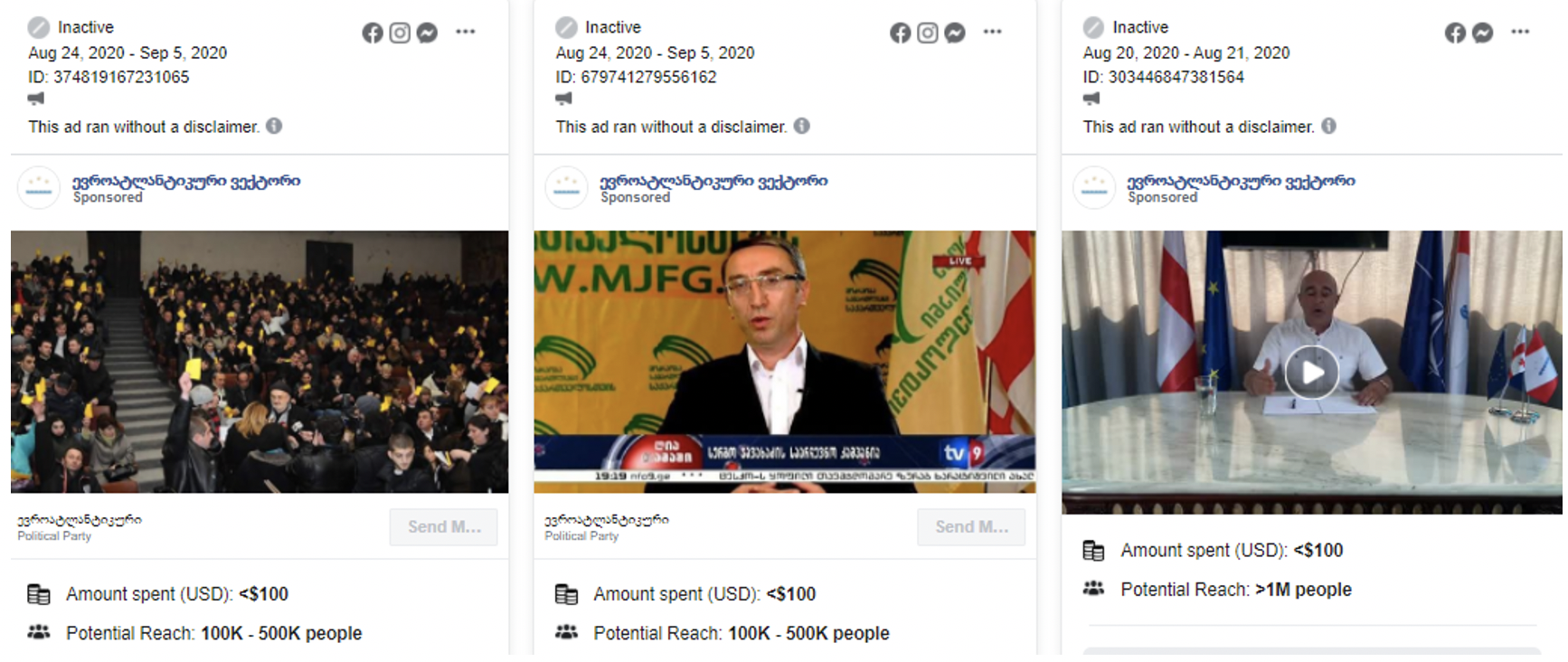
Task: Click megaphone category icon on second ad
Action: 563,99
